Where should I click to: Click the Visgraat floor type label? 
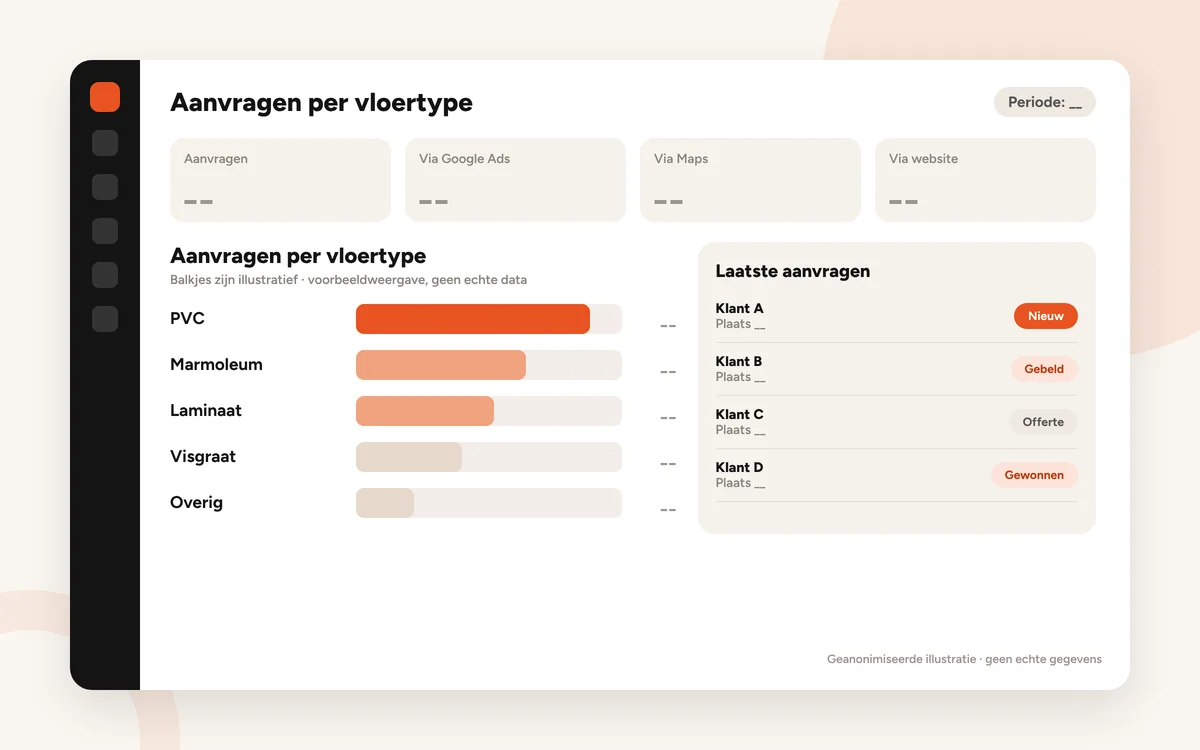[203, 457]
